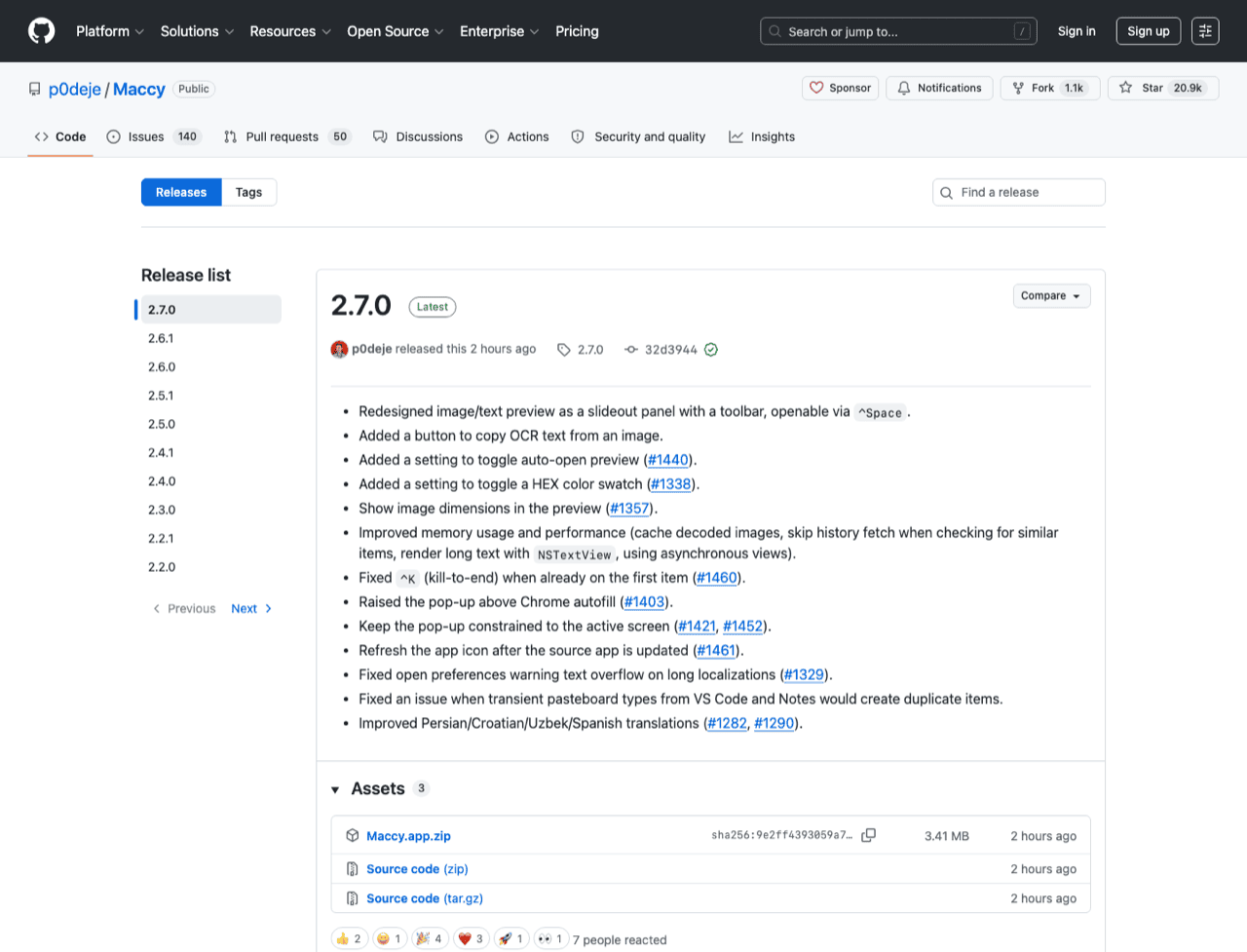React with the party popper emoji
1247x952 pixels.
pos(430,938)
